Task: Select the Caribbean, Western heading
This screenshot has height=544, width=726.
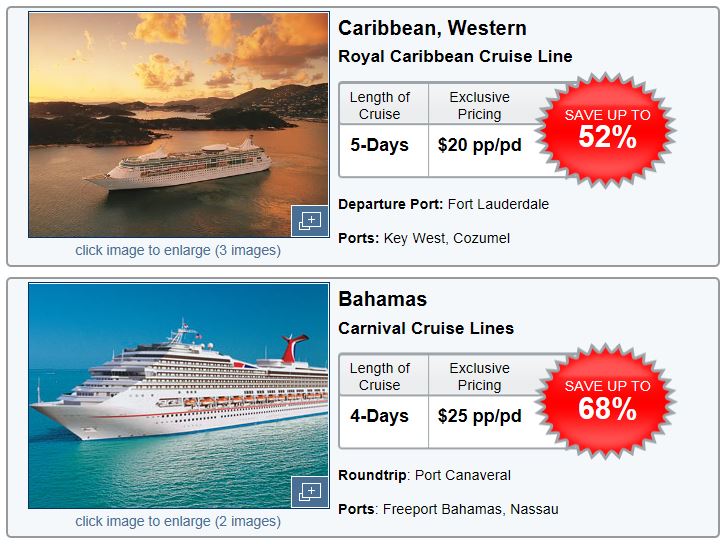Action: (x=432, y=28)
